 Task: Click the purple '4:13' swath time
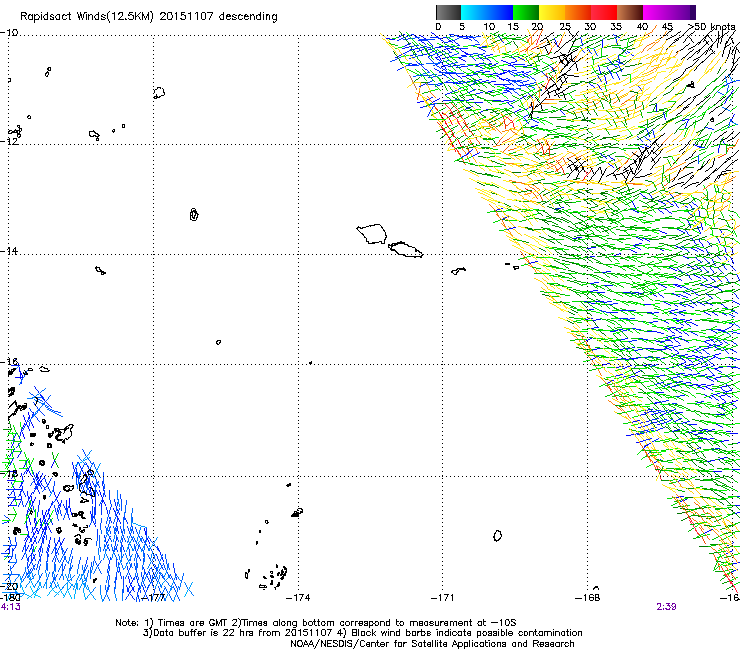coord(11,607)
